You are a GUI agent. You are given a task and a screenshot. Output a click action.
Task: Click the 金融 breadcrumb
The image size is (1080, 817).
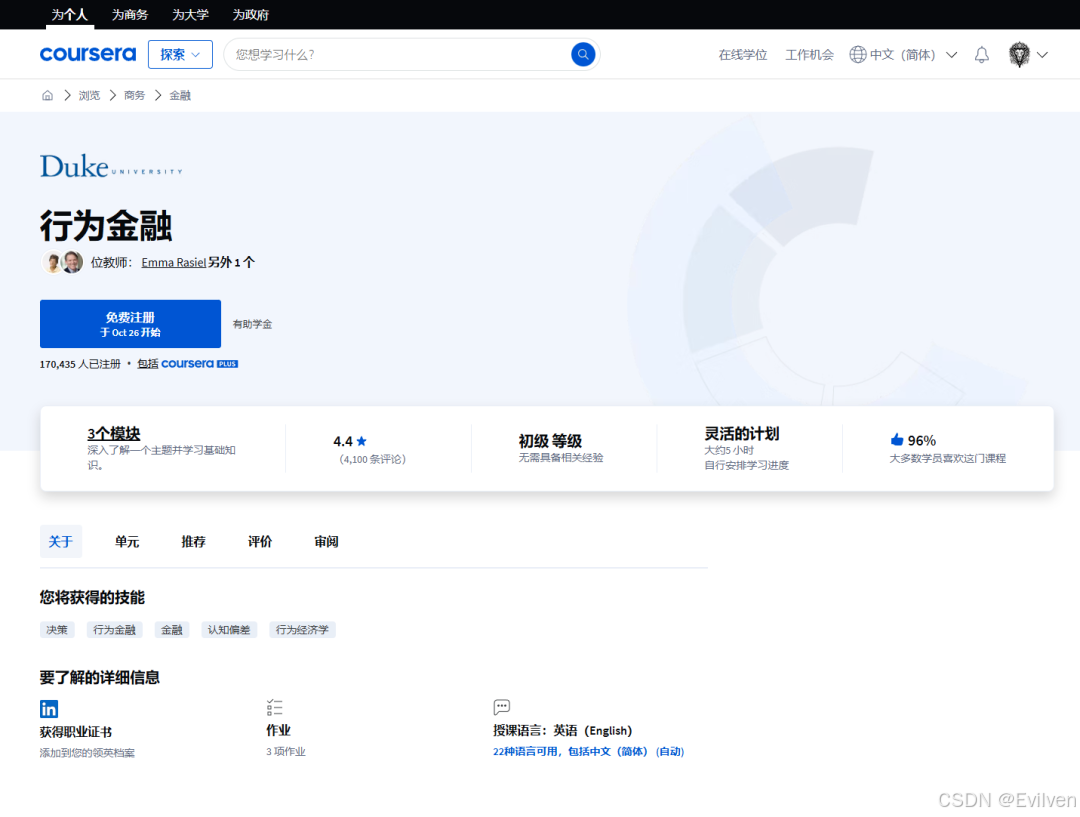pos(180,95)
